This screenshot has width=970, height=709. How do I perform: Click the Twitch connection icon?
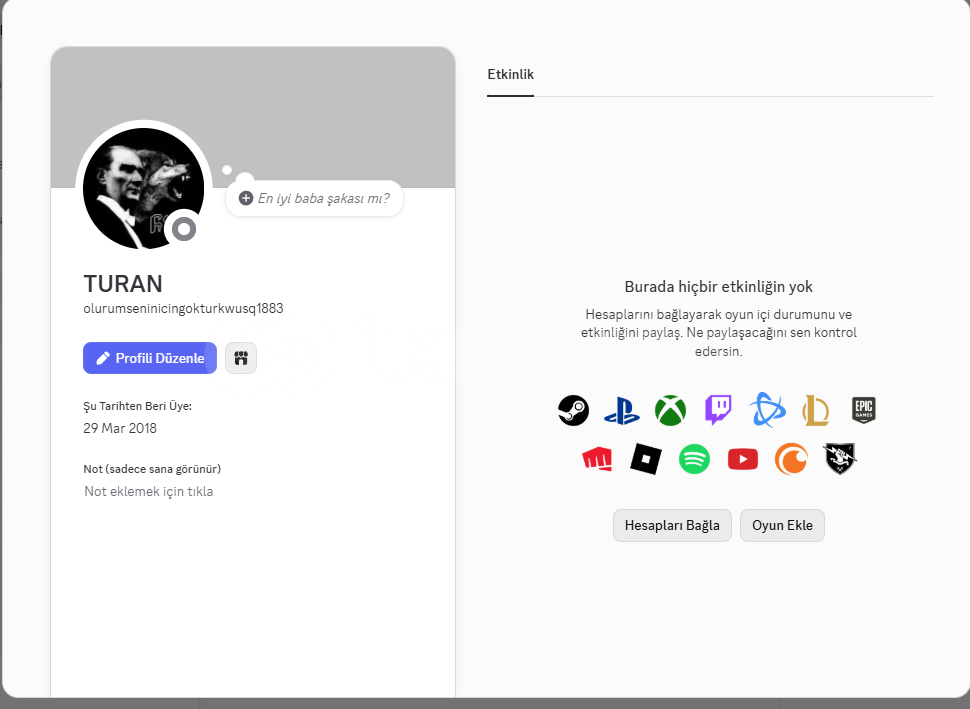coord(718,410)
